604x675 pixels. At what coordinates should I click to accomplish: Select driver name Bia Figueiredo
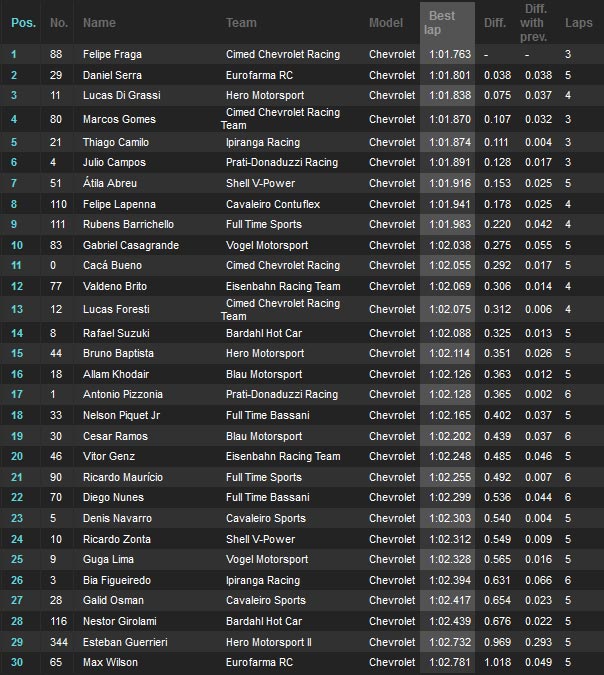point(117,580)
